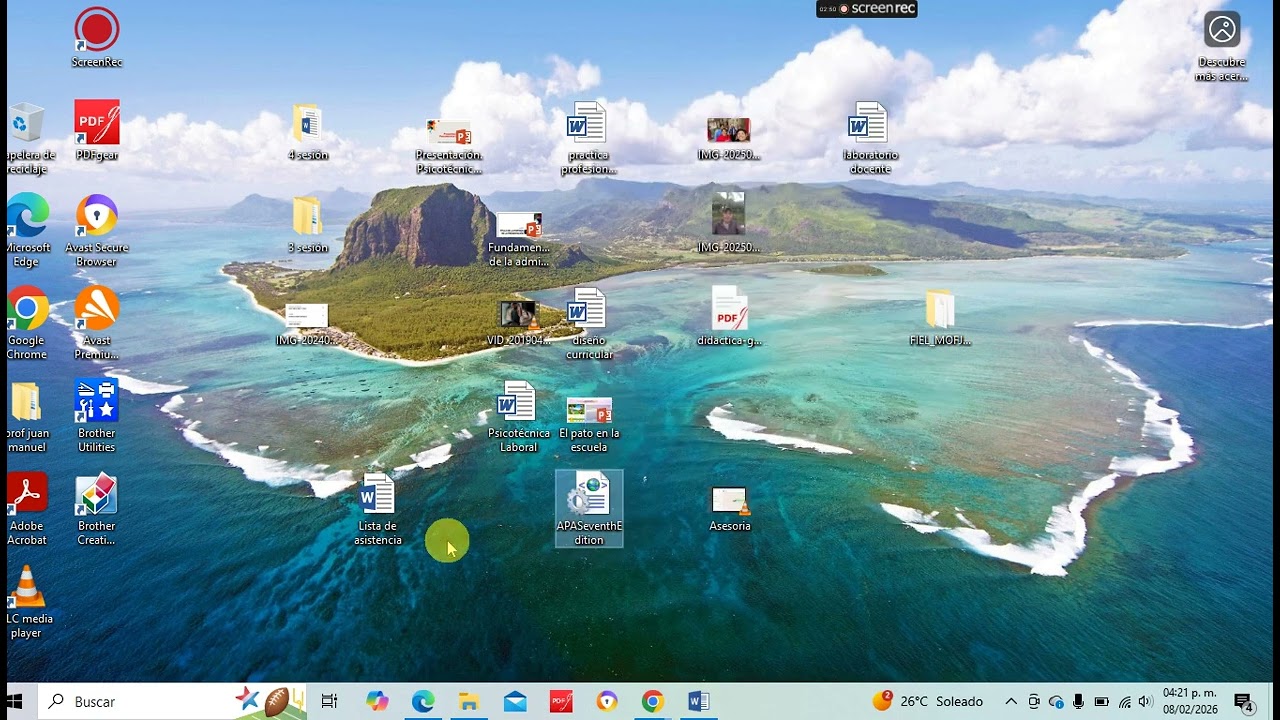Open the ScreenRec desktop shortcut

97,38
